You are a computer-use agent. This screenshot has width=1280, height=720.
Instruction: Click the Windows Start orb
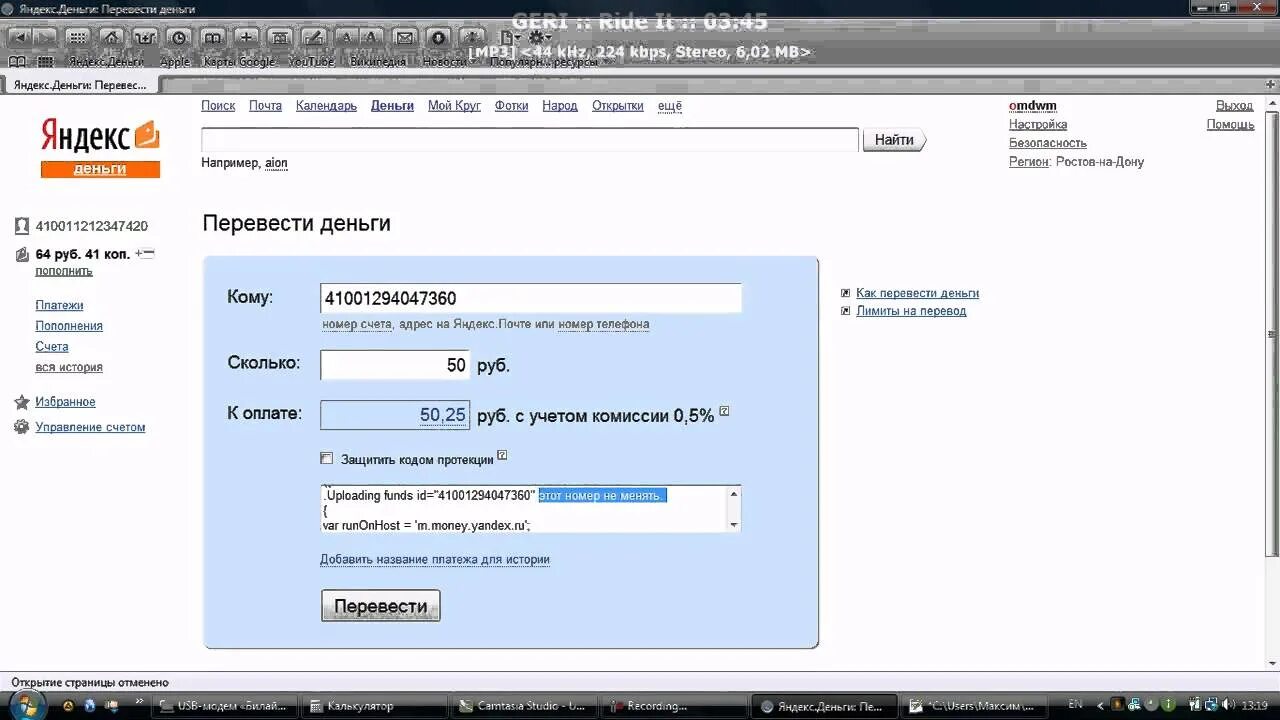(x=27, y=705)
